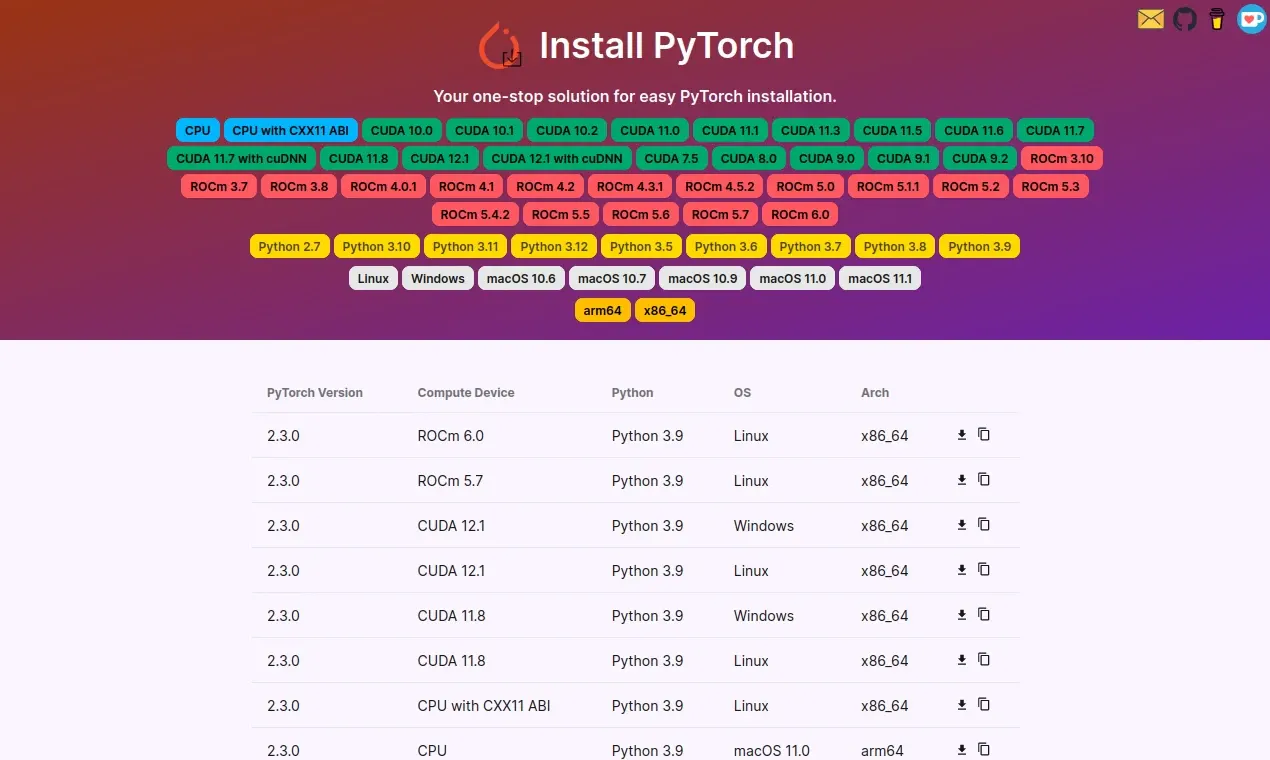
Task: Toggle the CPU filter tag
Action: 198,130
